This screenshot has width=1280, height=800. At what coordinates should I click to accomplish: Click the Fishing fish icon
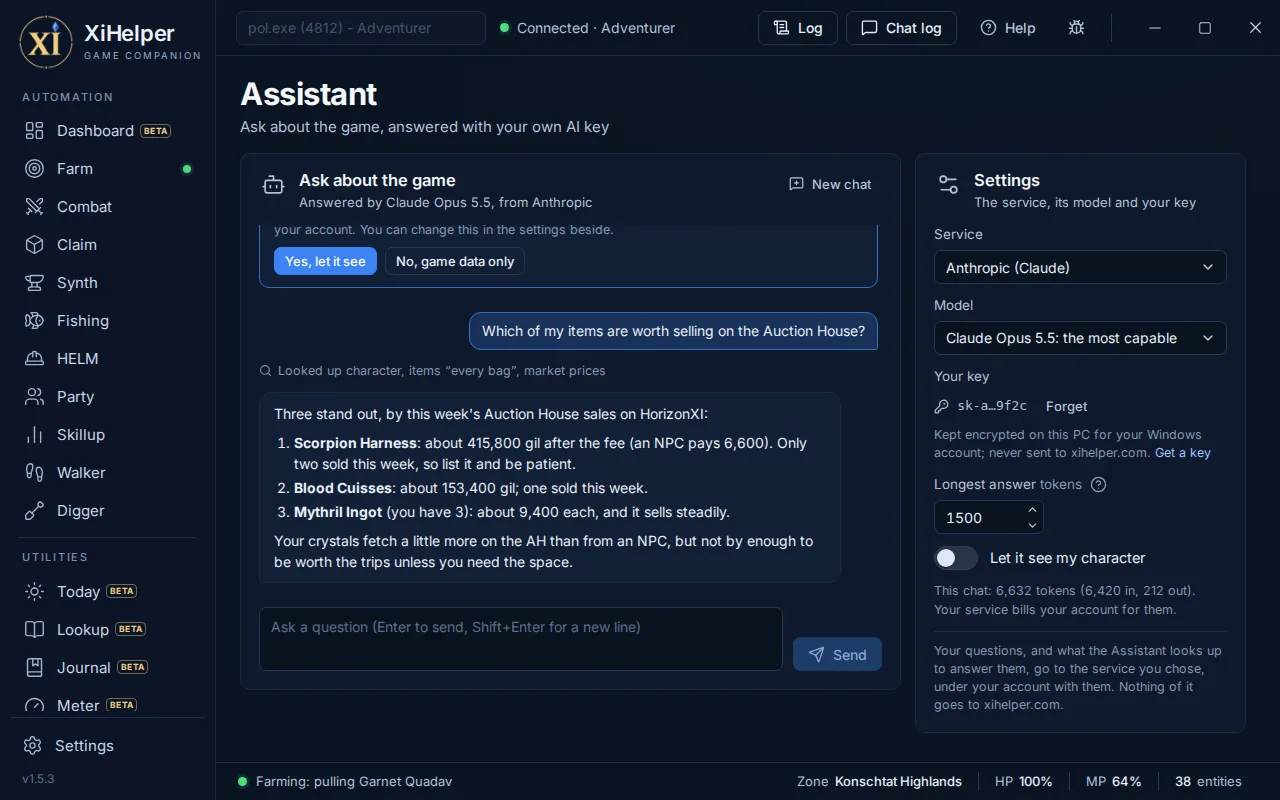(35, 321)
